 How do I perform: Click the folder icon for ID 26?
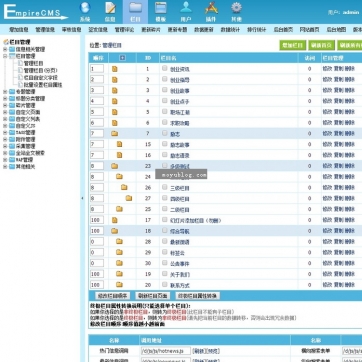click(124, 187)
